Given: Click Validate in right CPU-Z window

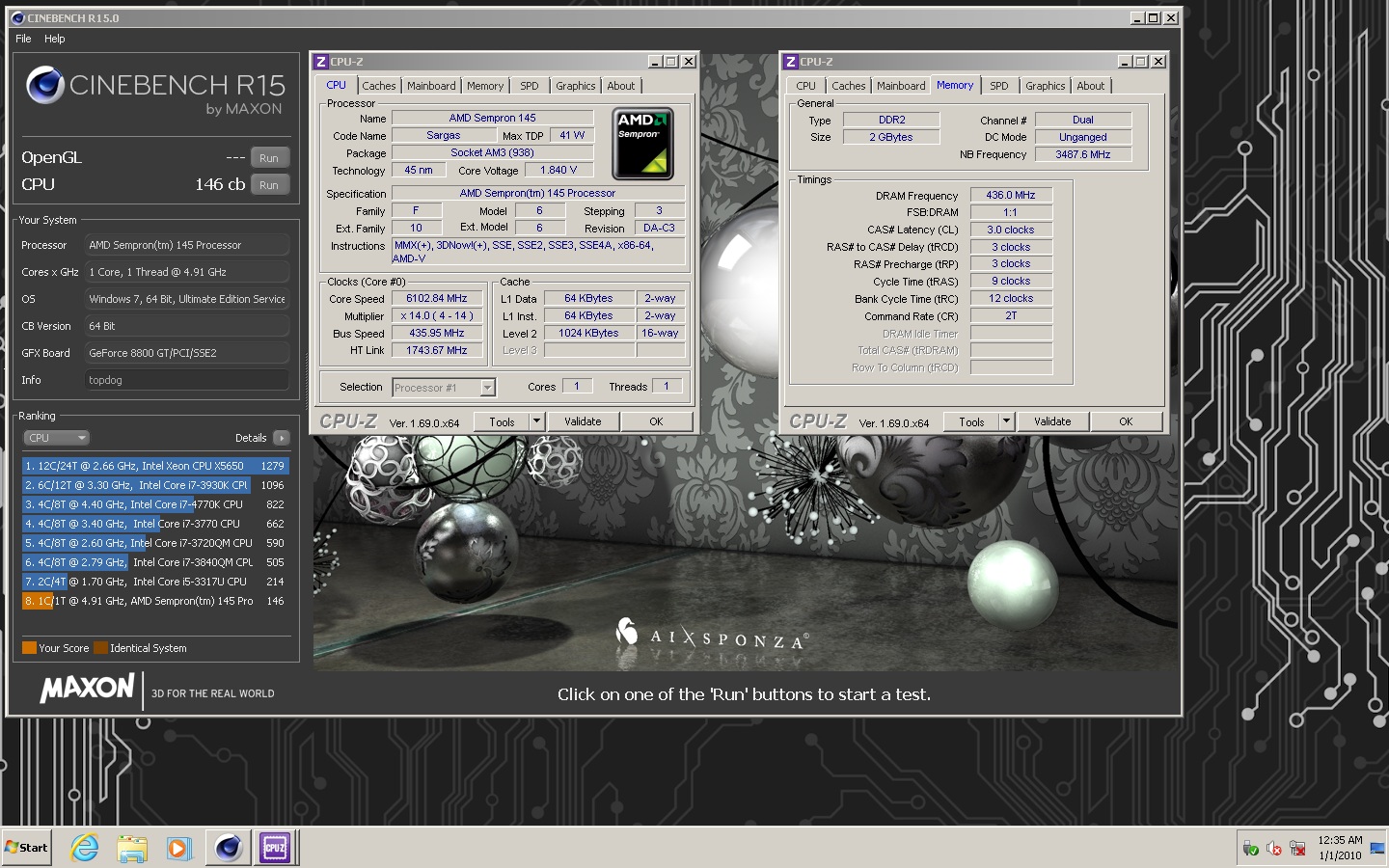Looking at the screenshot, I should tap(1052, 421).
